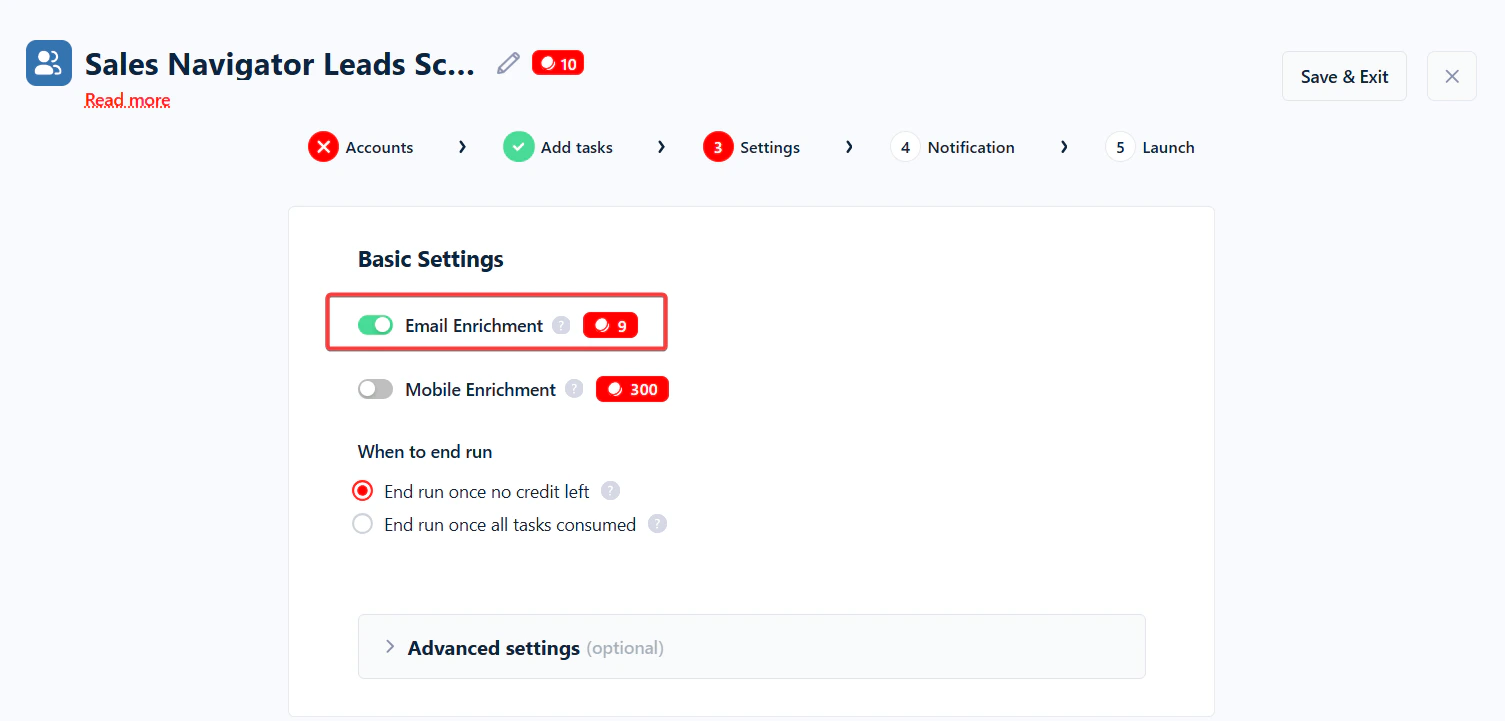1505x721 pixels.
Task: Select End run once no credit left
Action: [363, 491]
